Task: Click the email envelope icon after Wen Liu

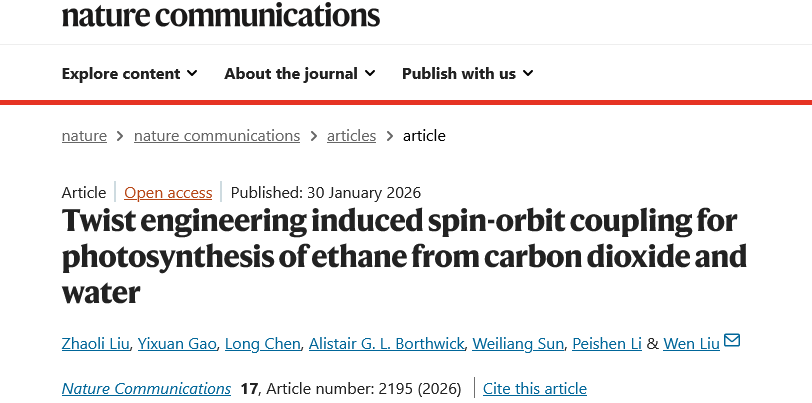Action: (732, 341)
